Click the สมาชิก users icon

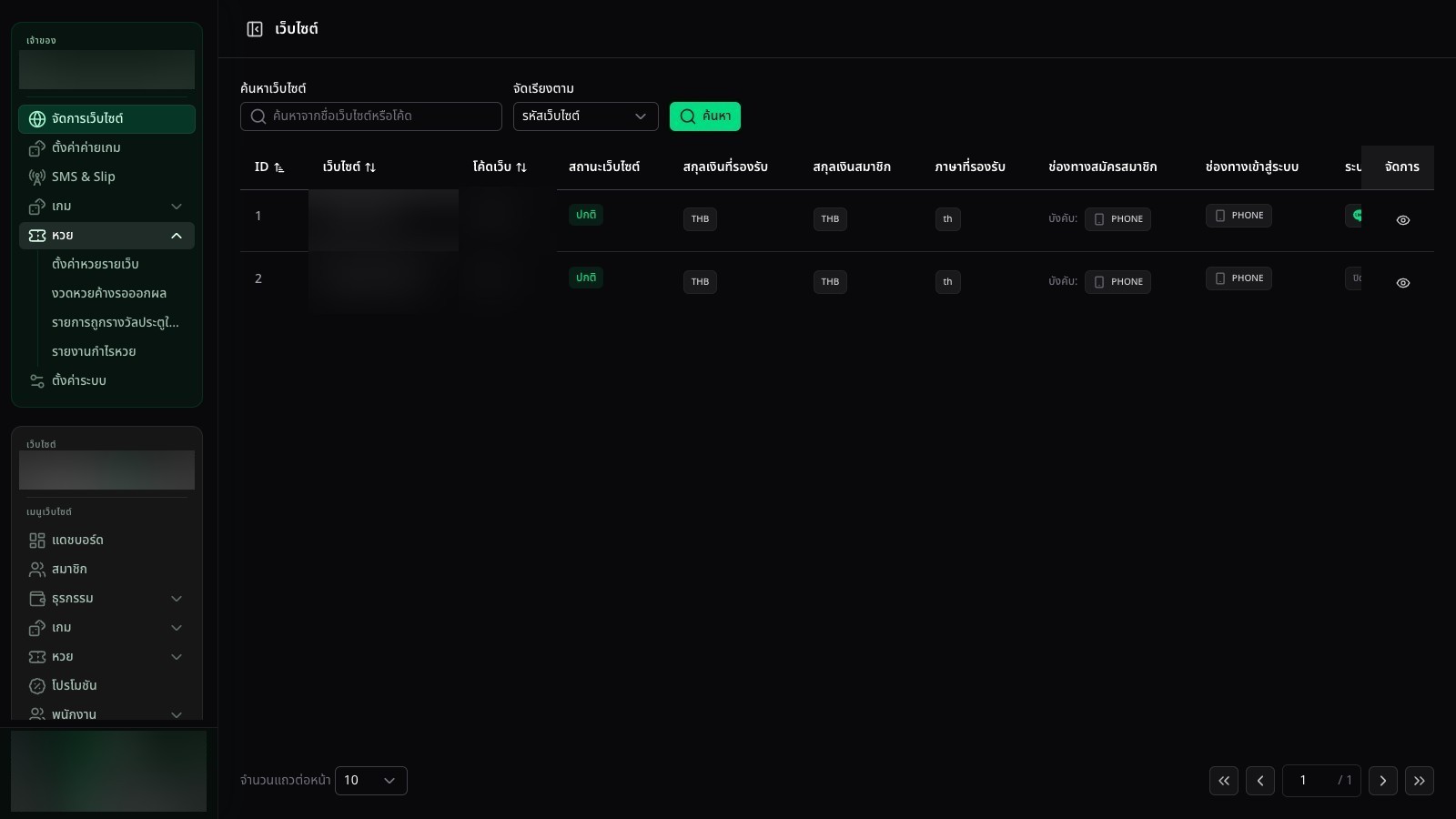(x=37, y=570)
